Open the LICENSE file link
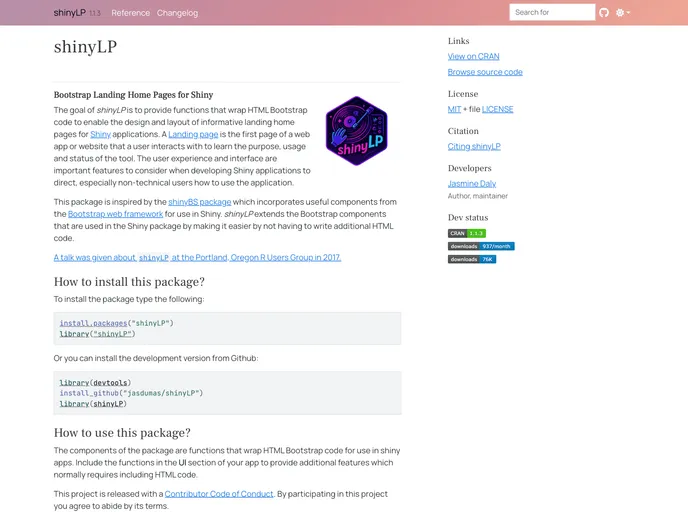The height and width of the screenshot is (512, 688). [497, 109]
